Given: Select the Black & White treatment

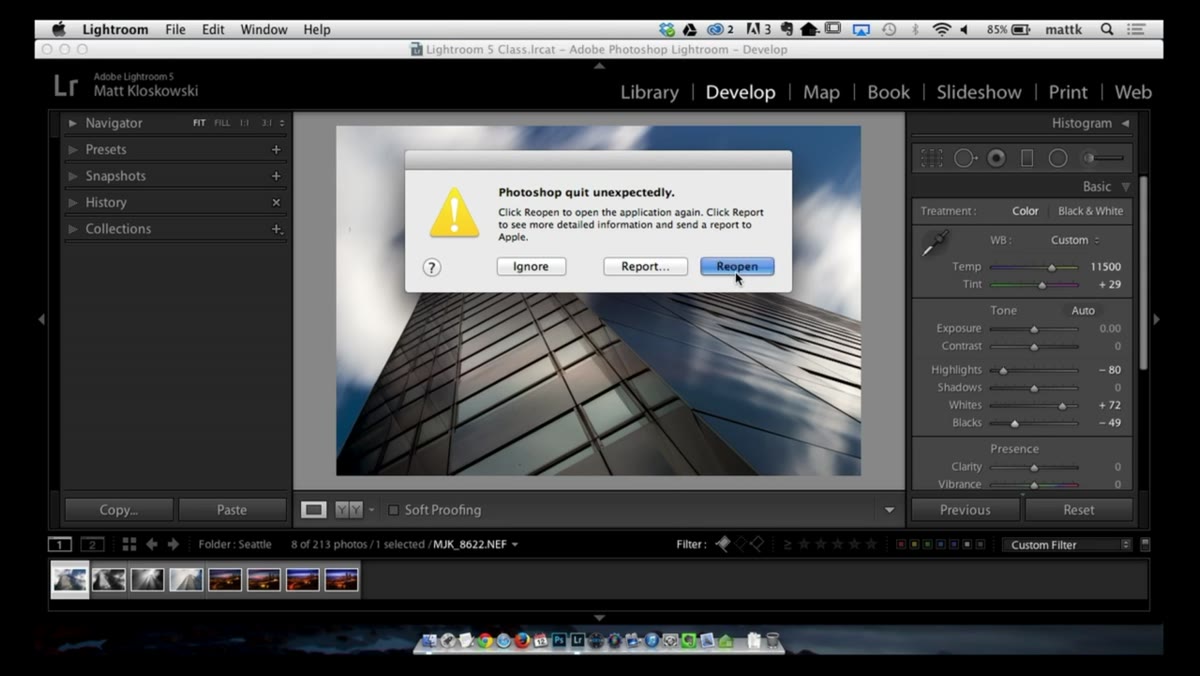Looking at the screenshot, I should pyautogui.click(x=1090, y=211).
